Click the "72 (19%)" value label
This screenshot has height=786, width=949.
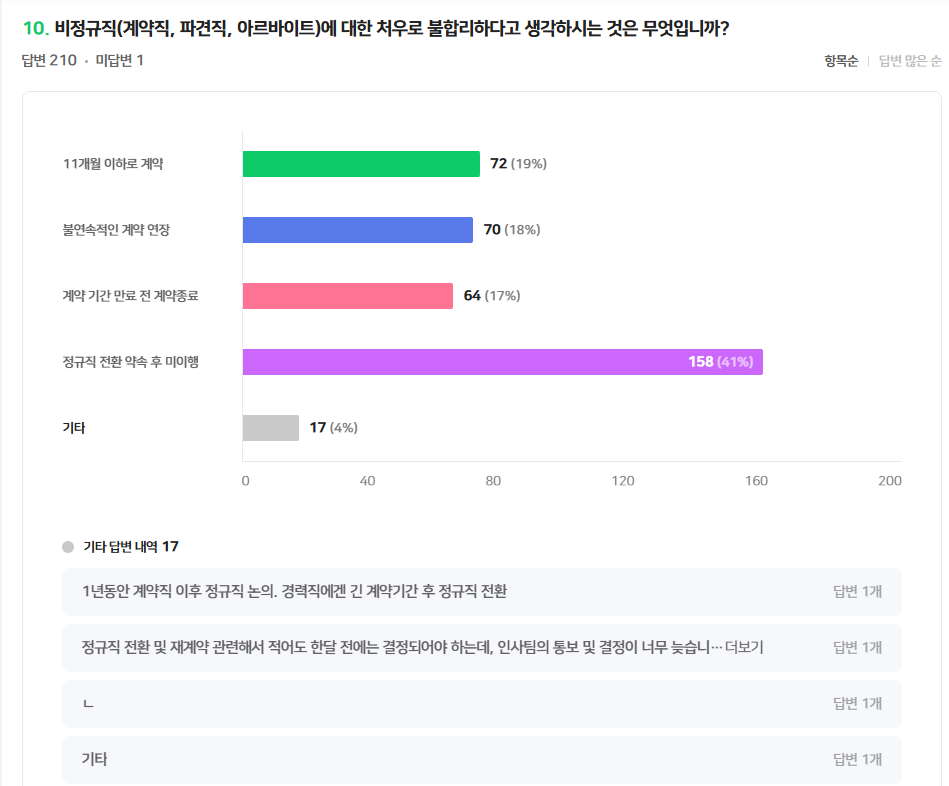tap(518, 164)
